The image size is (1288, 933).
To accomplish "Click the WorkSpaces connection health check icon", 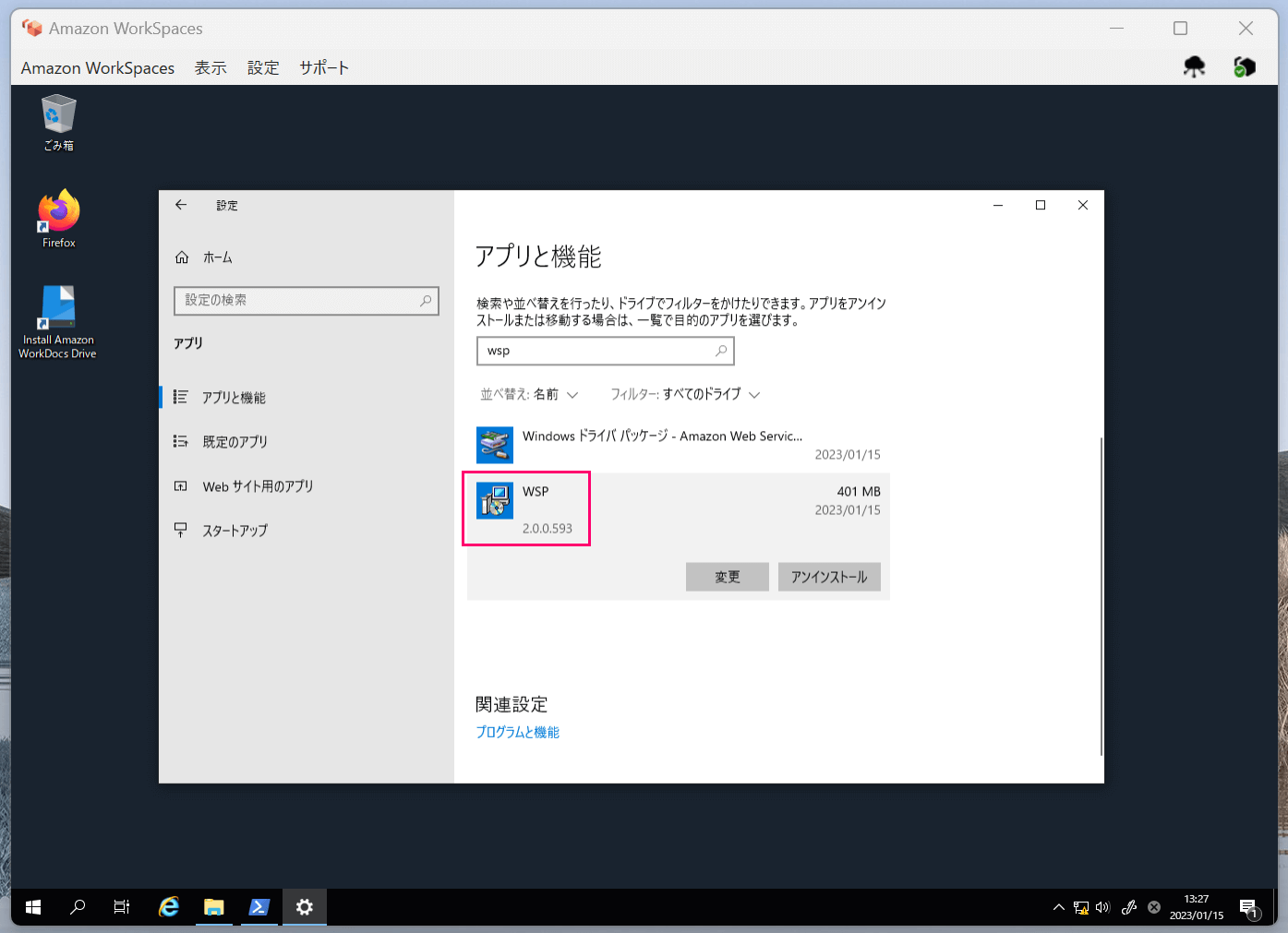I will [x=1243, y=66].
